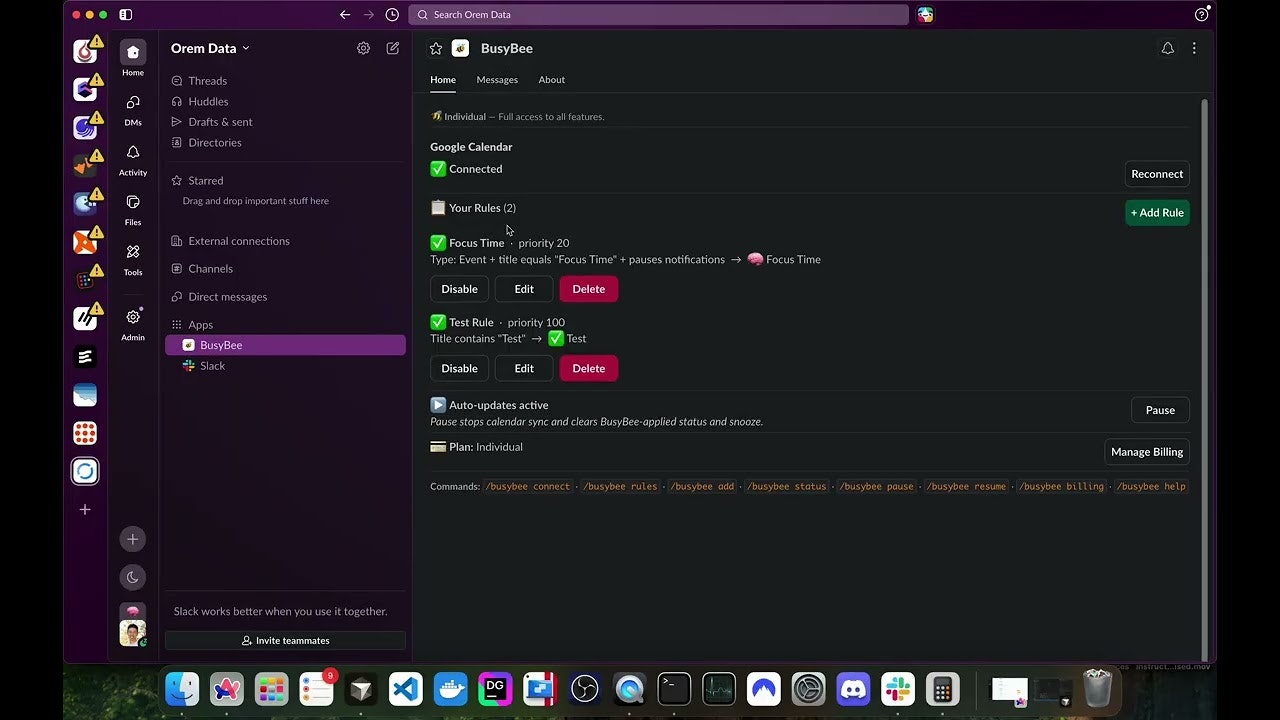Click the /busybee help command text

[x=1152, y=487]
